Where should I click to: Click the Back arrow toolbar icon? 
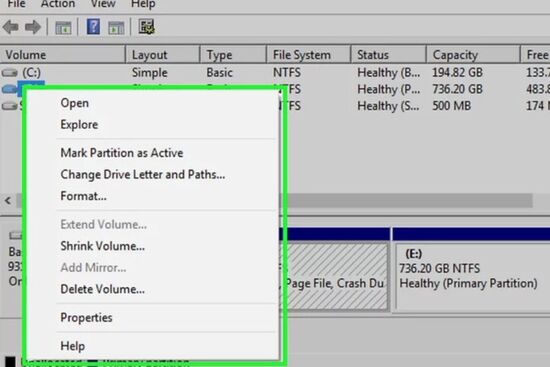pos(11,27)
